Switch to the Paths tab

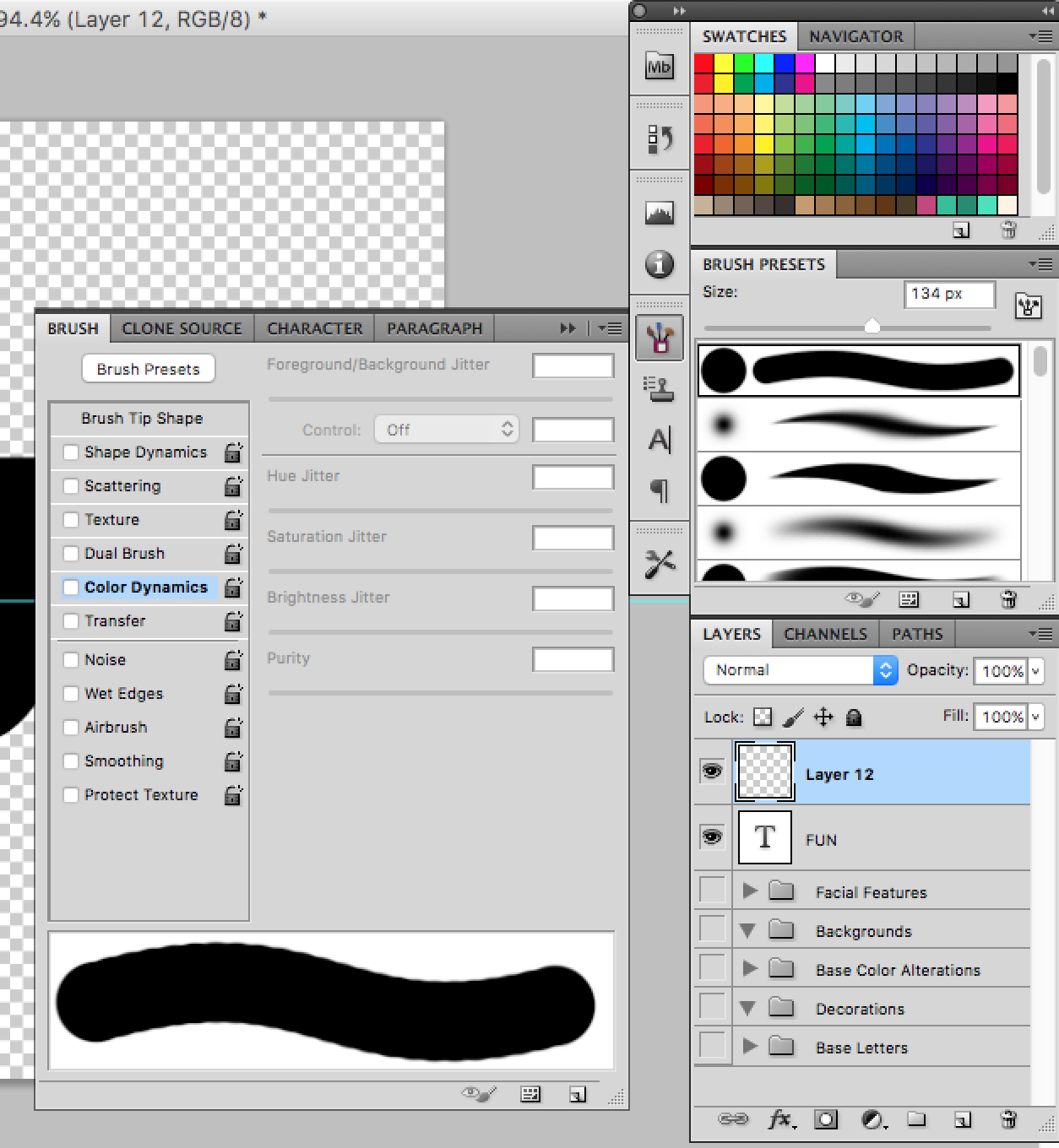[x=917, y=634]
